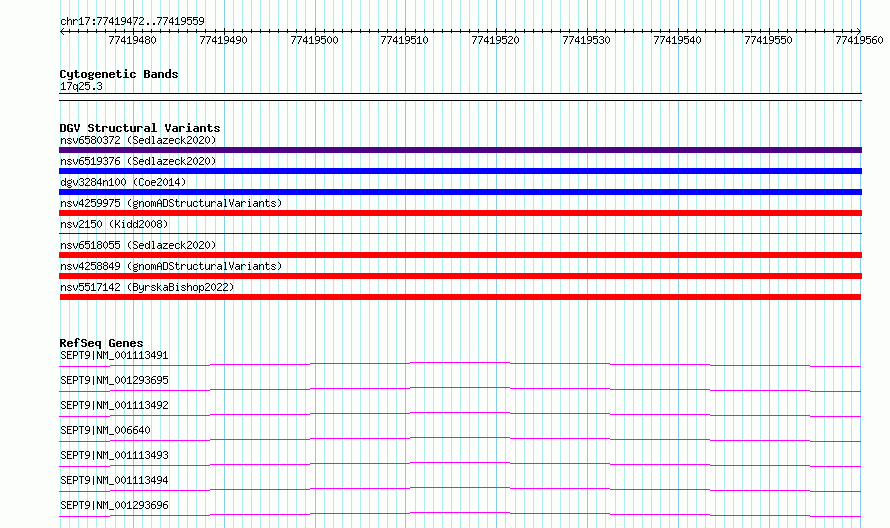
Task: Click ruler position 77419560
Action: 859,40
